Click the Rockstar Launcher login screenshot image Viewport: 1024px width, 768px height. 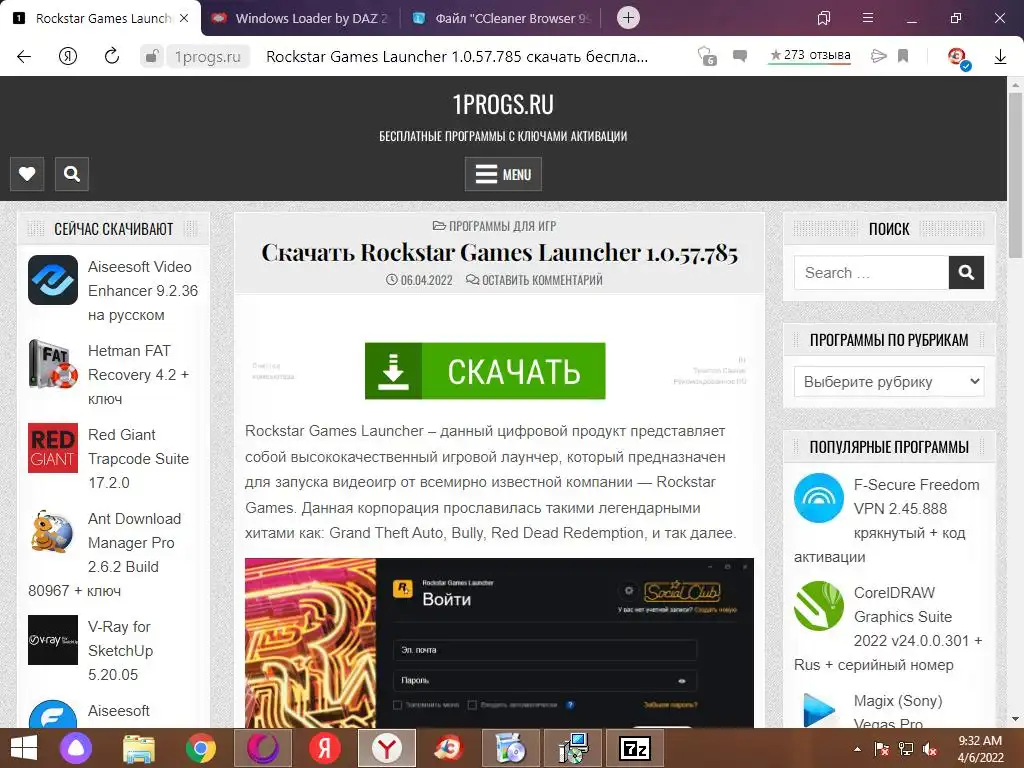point(499,643)
